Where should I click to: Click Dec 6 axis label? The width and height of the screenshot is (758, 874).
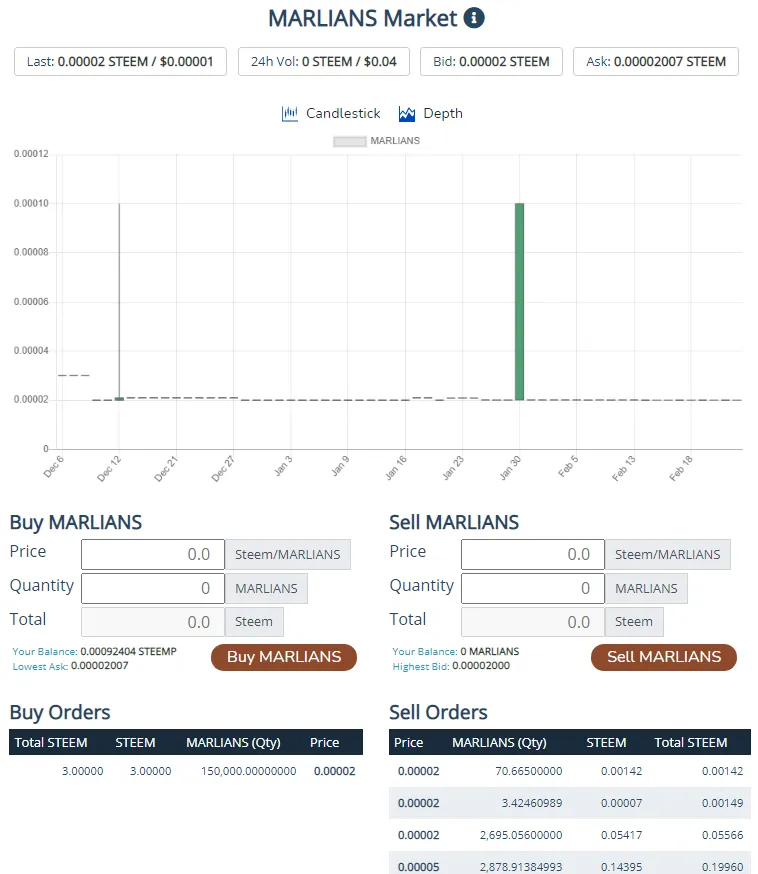(54, 467)
